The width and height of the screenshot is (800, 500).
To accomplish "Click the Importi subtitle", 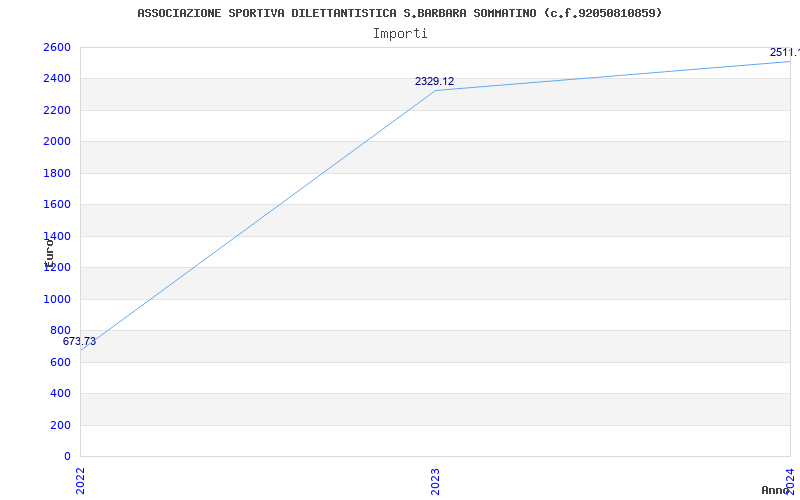I will (400, 34).
